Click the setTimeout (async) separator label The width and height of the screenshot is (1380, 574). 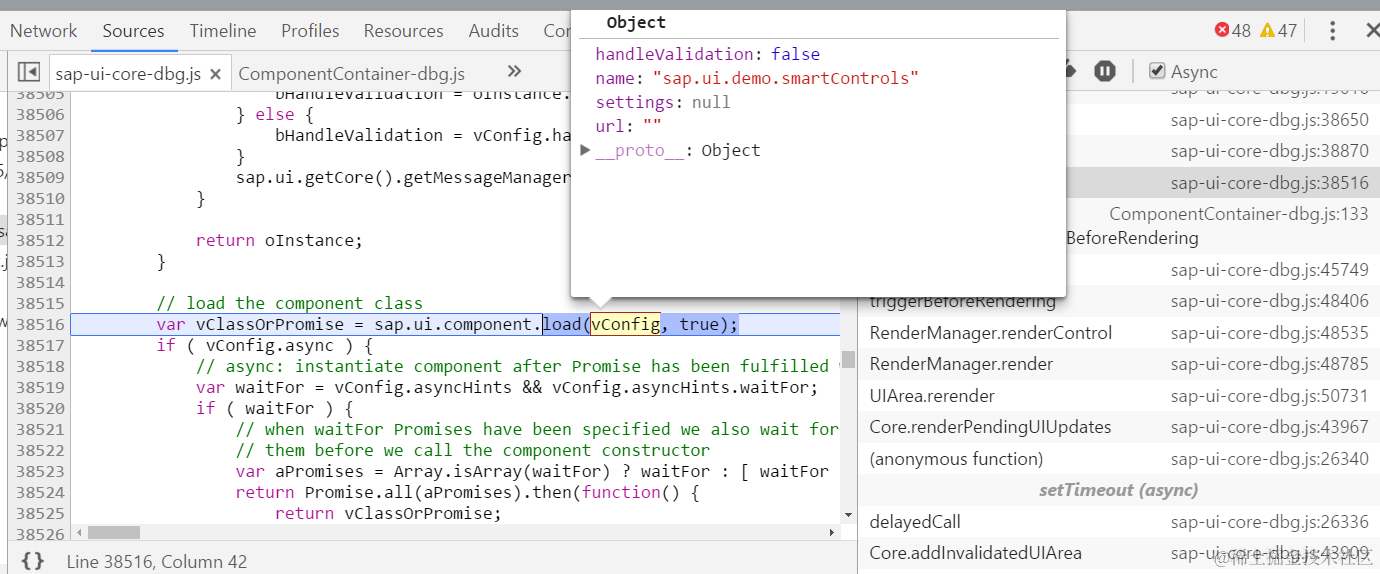1118,490
